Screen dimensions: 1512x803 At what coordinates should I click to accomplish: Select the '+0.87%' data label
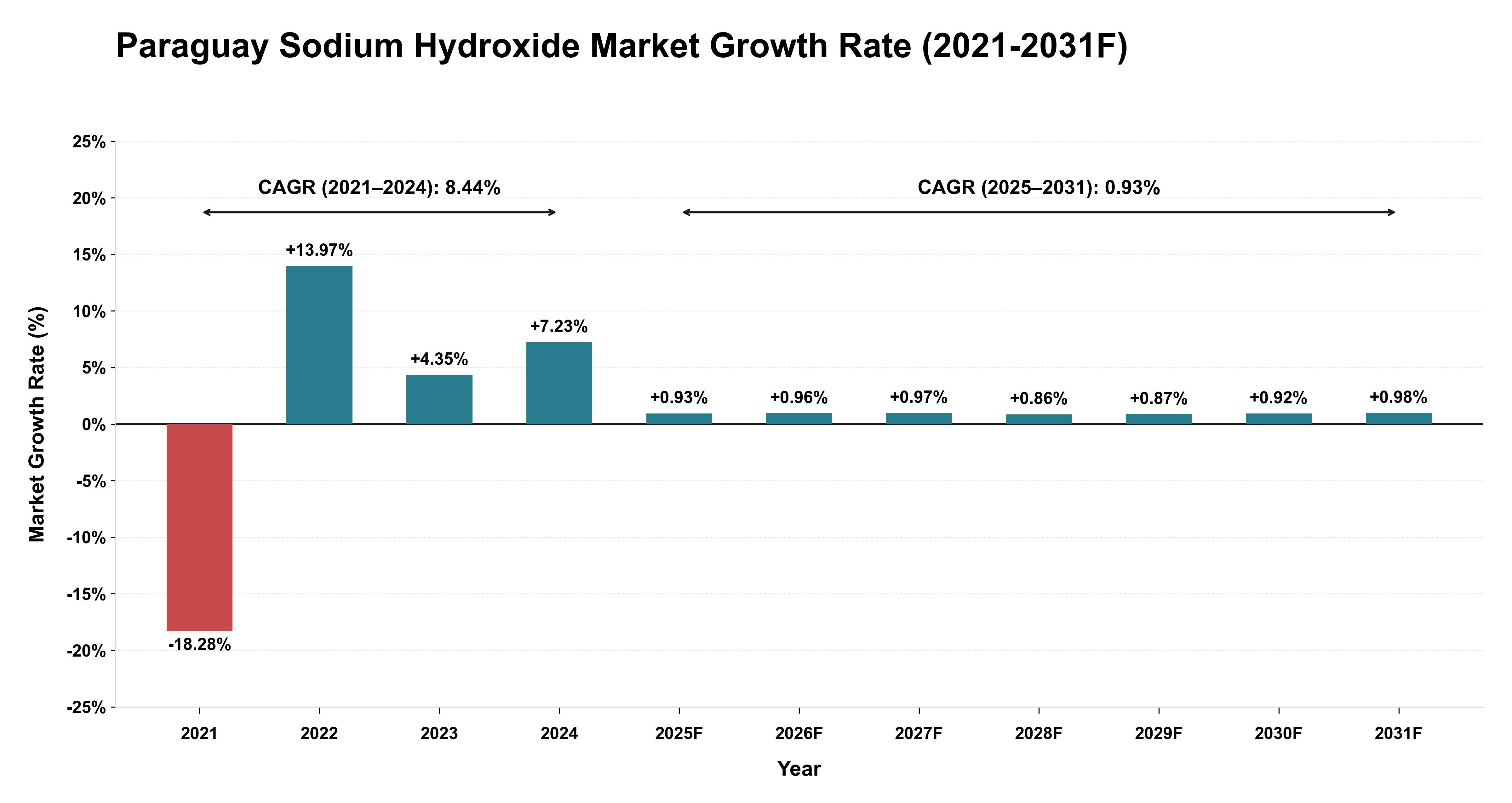point(1159,399)
